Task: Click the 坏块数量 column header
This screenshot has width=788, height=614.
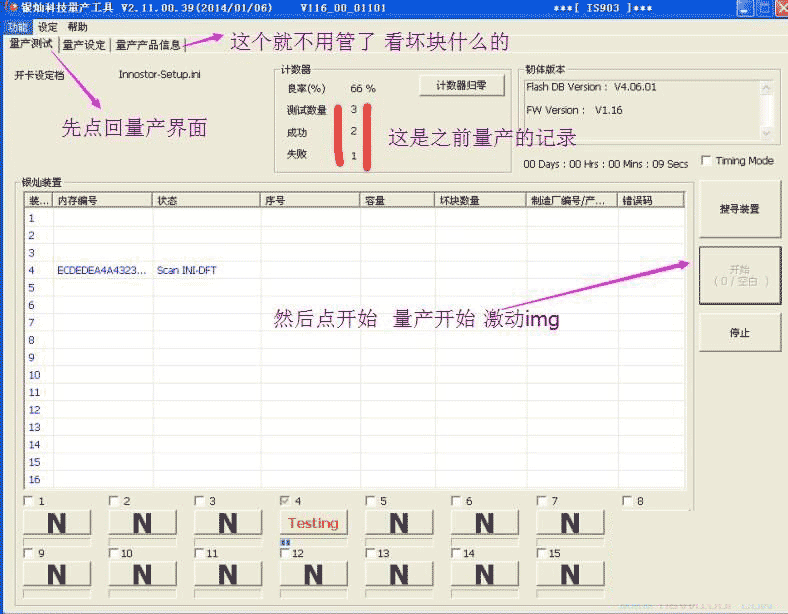Action: click(x=480, y=200)
